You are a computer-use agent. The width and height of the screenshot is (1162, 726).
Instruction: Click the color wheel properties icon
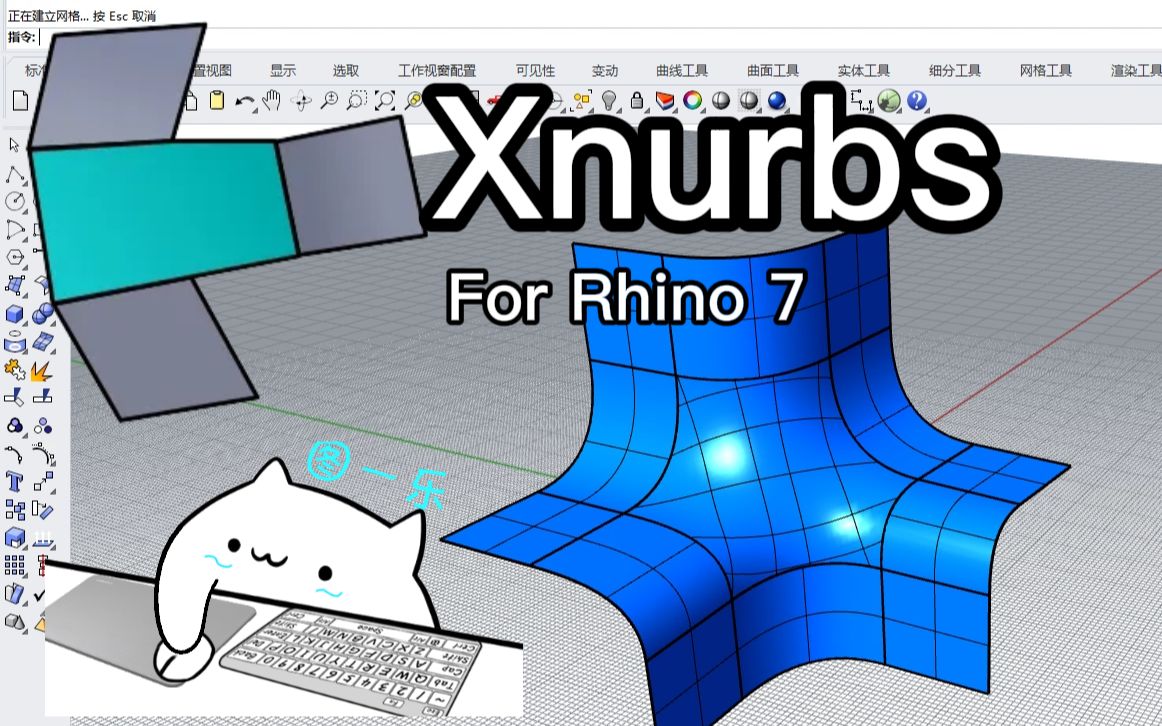tap(692, 100)
